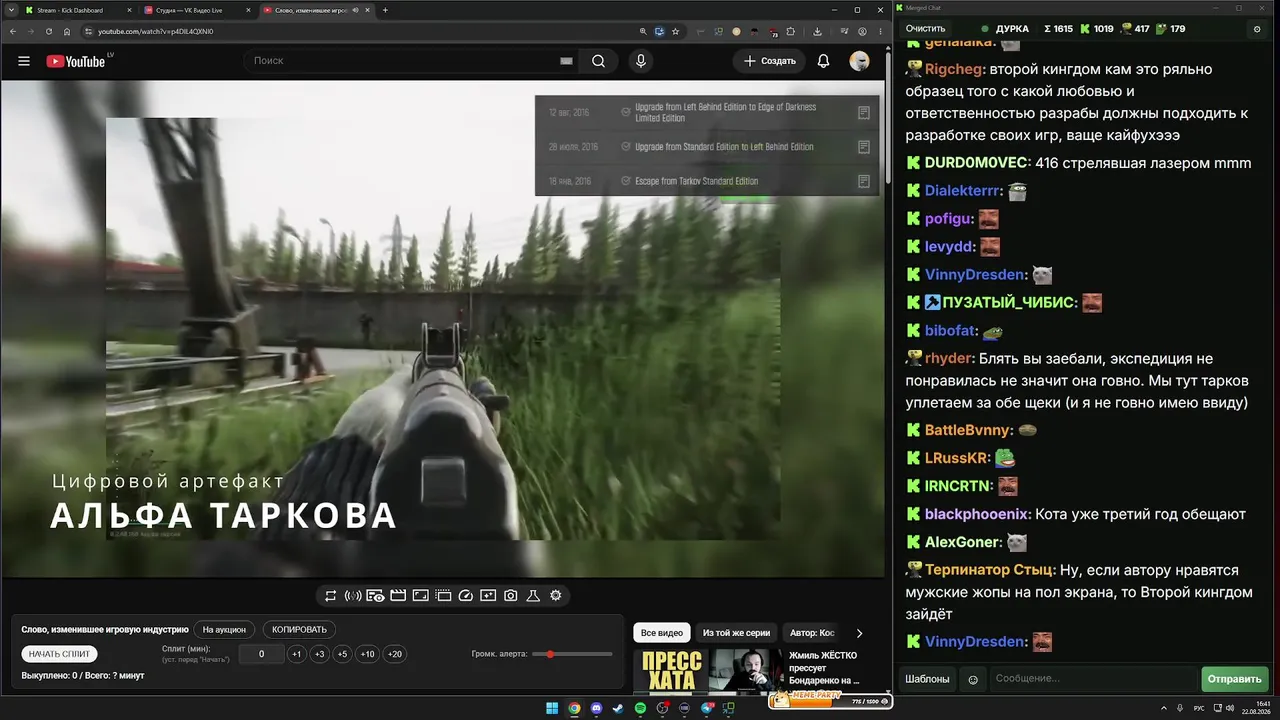Take a screenshot with the camera icon
1280x720 pixels.
point(510,596)
